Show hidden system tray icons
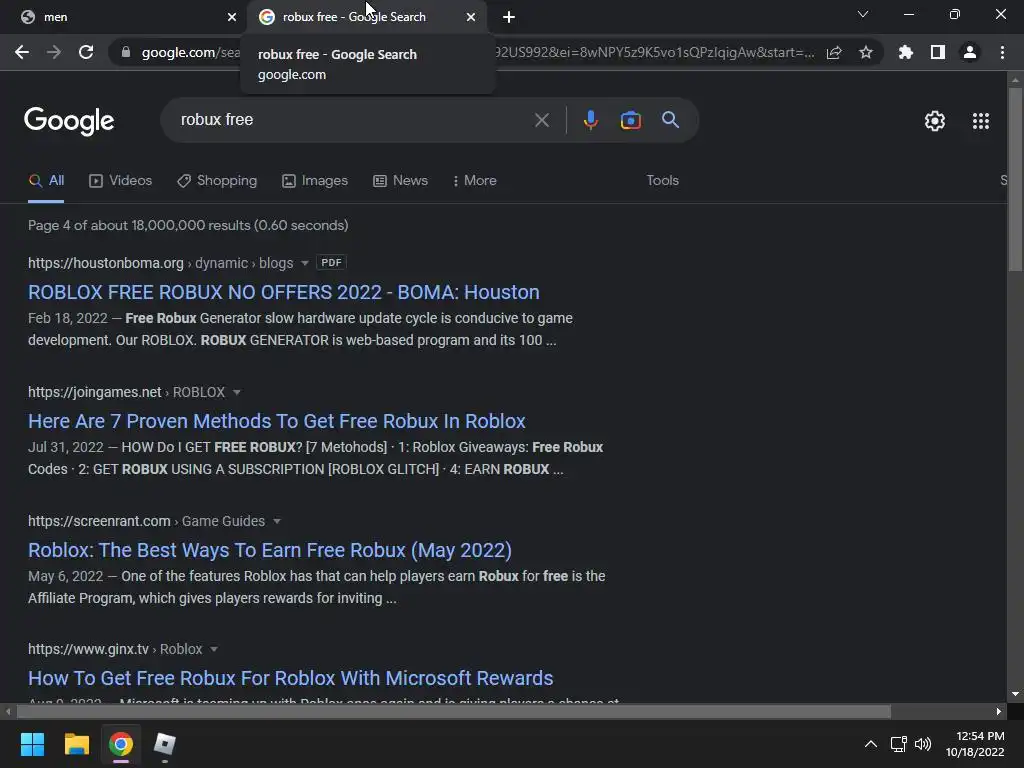1024x768 pixels. [871, 744]
